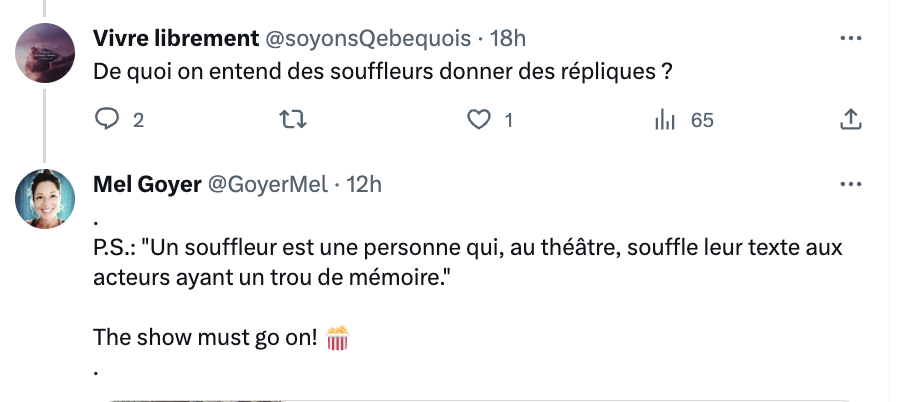Retweet the post about souffleurs
The height and width of the screenshot is (402, 906).
(293, 120)
